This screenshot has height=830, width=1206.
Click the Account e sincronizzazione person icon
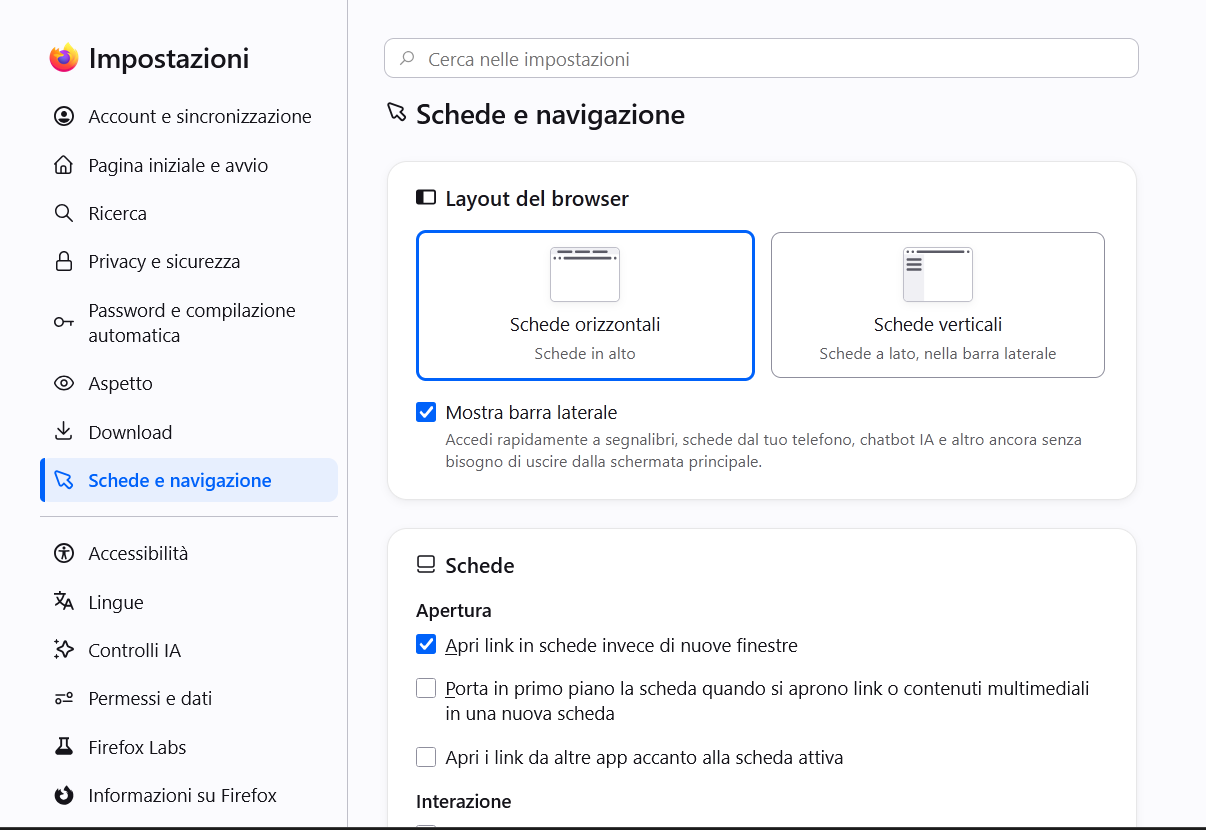tap(64, 117)
